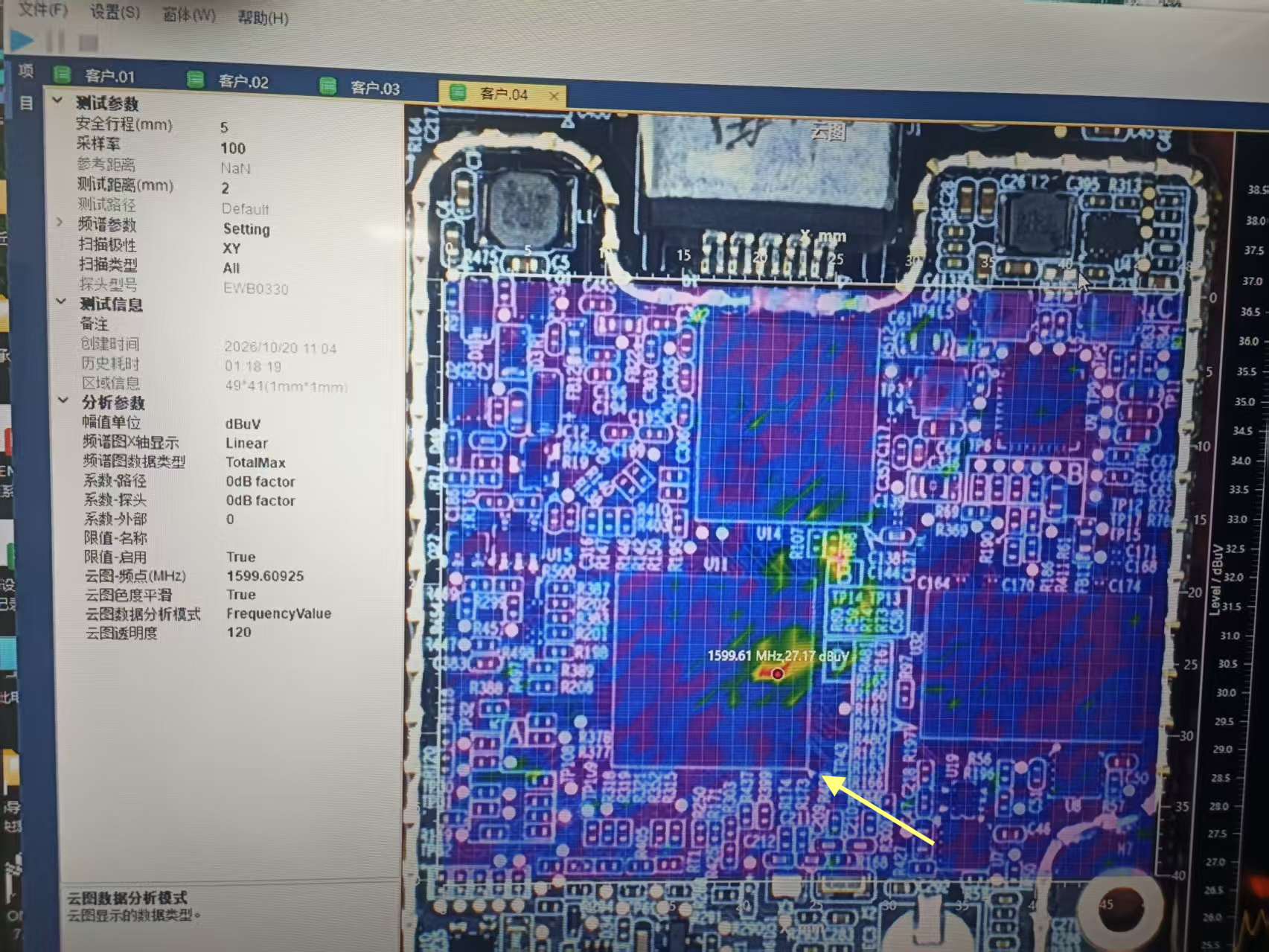Click the 频谱图数据类型 value TotalMax
This screenshot has height=952, width=1269.
coord(255,463)
